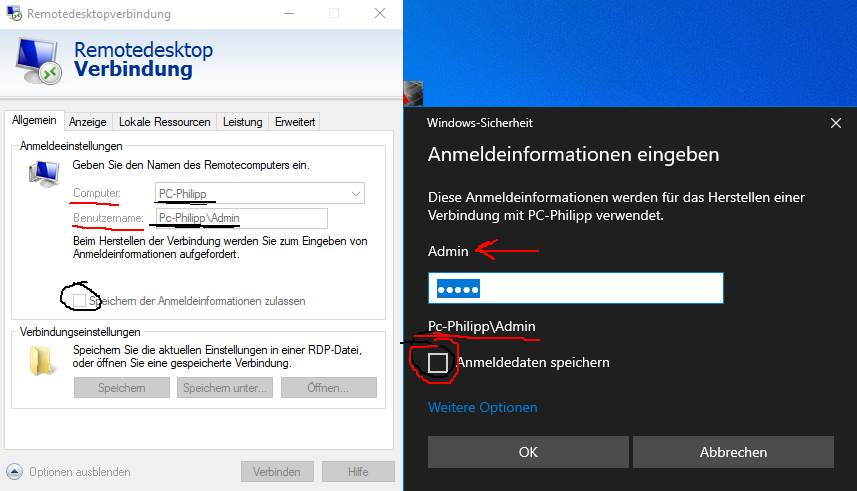This screenshot has height=491, width=857.
Task: Click the Hilfe button
Action: click(358, 471)
